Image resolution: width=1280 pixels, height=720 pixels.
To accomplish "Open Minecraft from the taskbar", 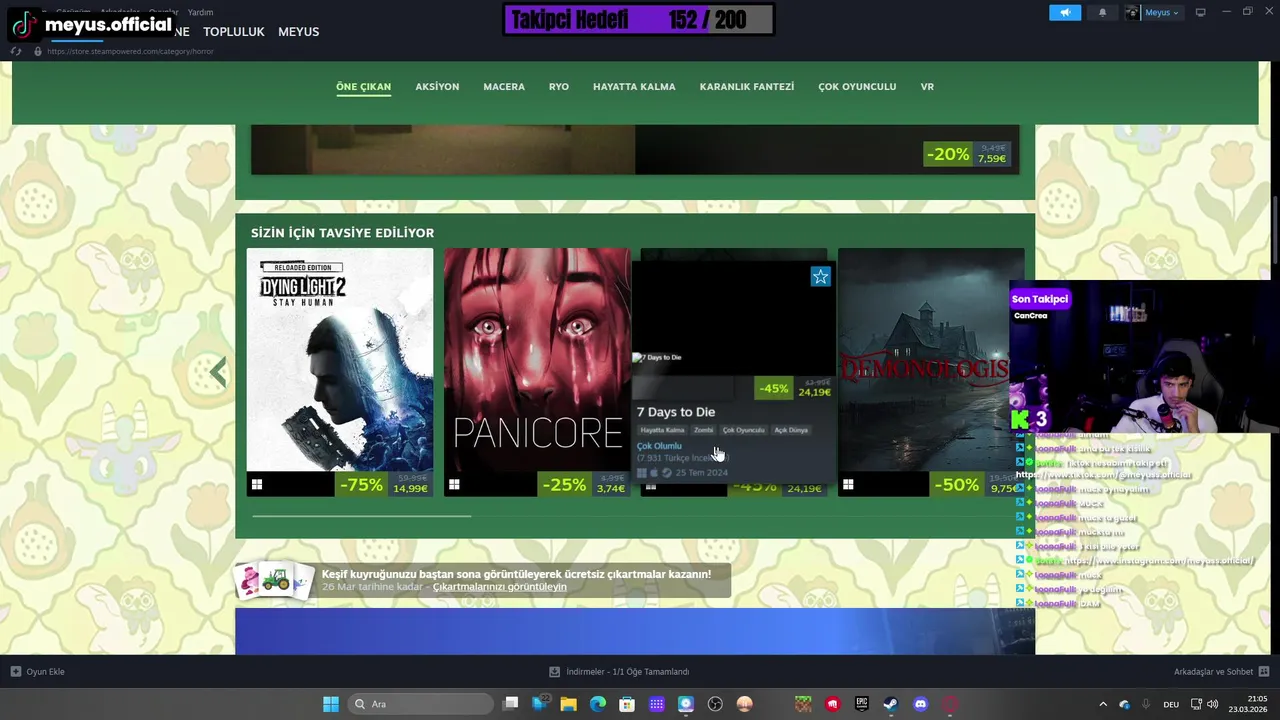I will pyautogui.click(x=803, y=704).
